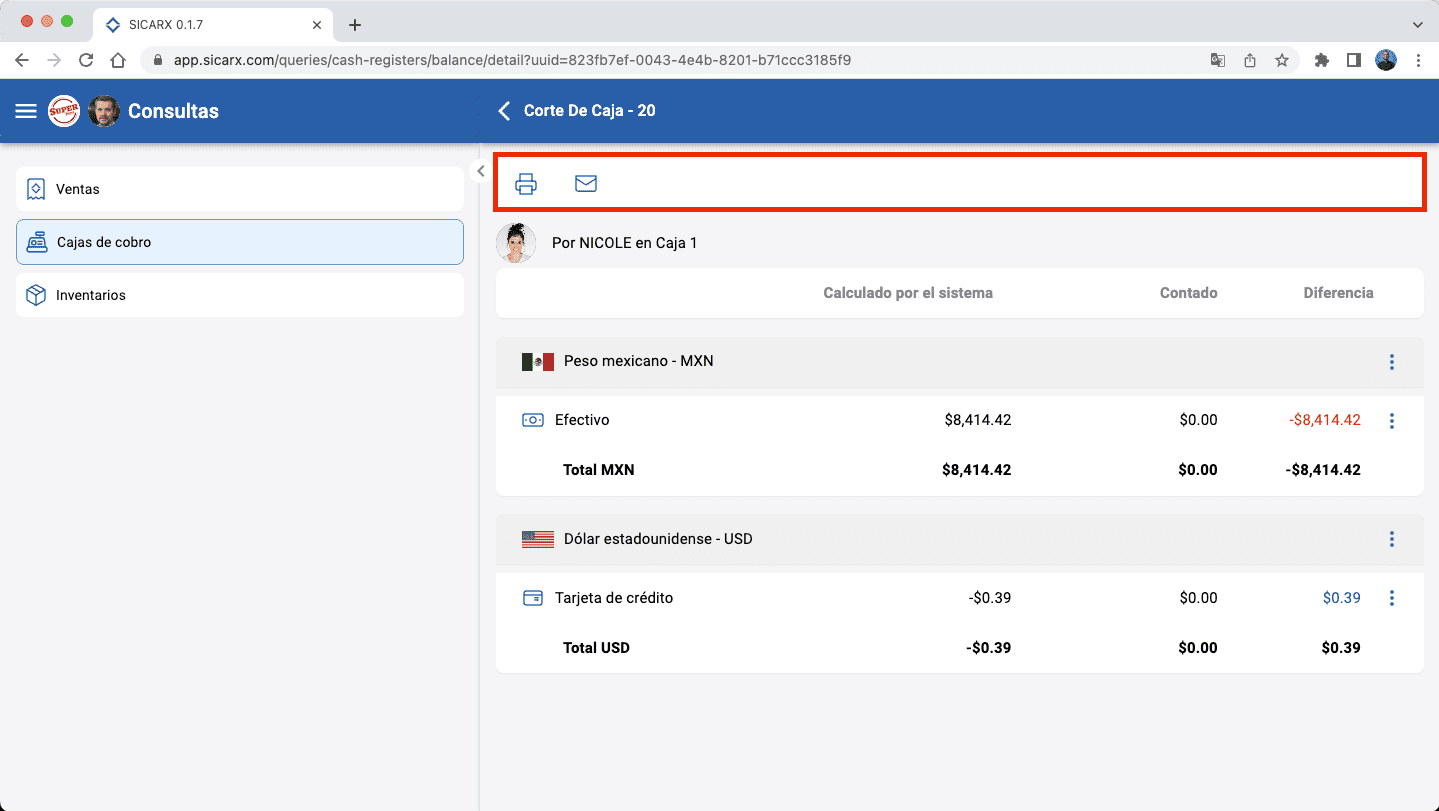
Task: Open options menu for Peso mexicano - MXN
Action: (1391, 362)
